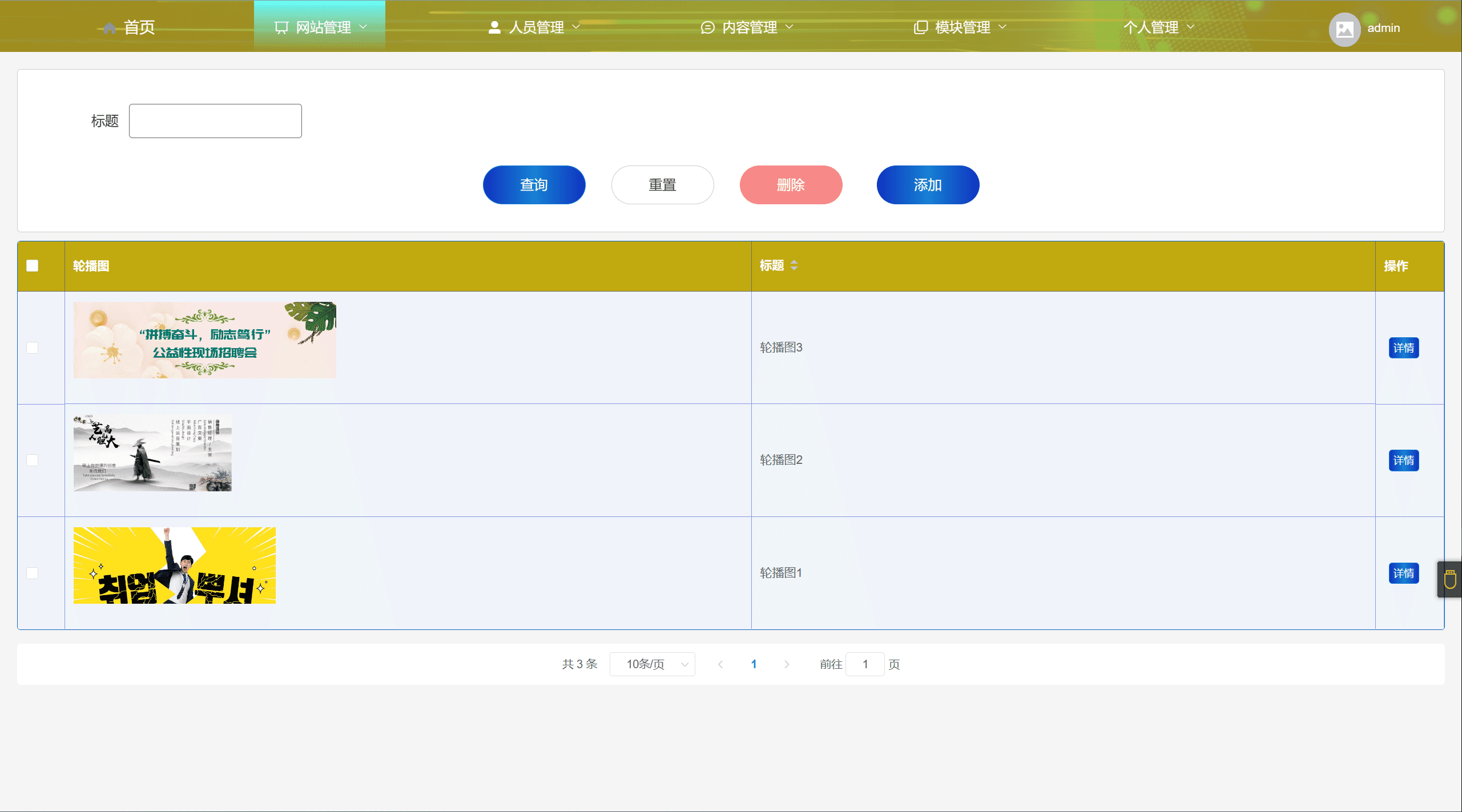Click the copy icon next to 模块管理
Screen dimensions: 1462x812
tap(920, 27)
